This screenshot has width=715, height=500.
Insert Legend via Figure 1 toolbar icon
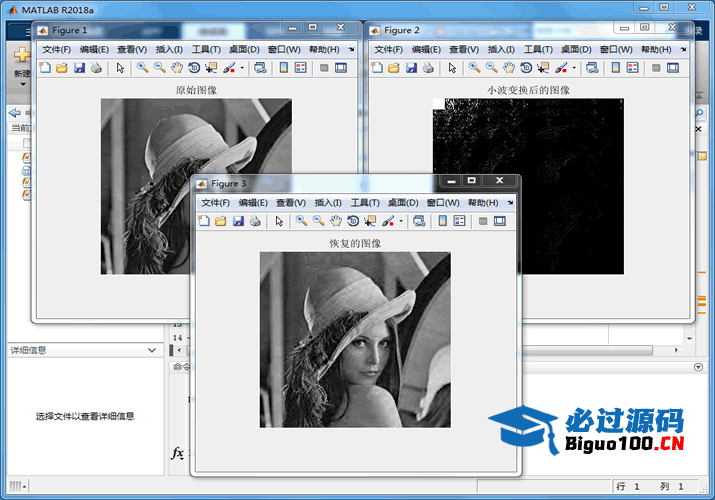pos(301,68)
